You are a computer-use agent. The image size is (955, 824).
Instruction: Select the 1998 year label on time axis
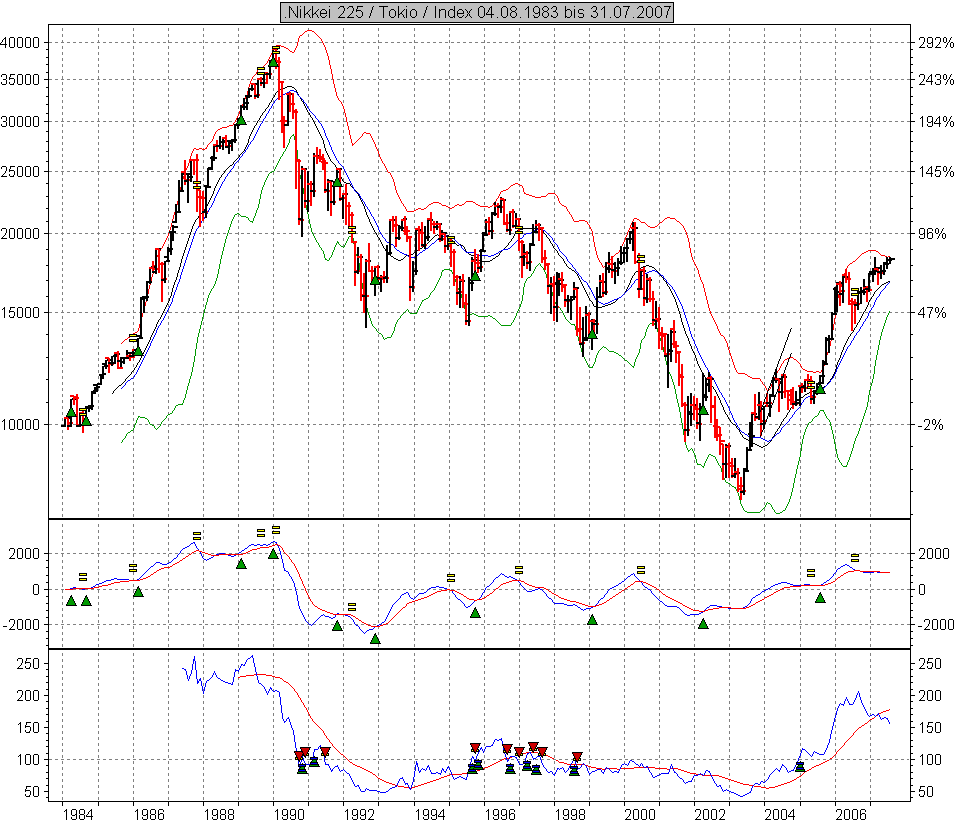tap(571, 813)
